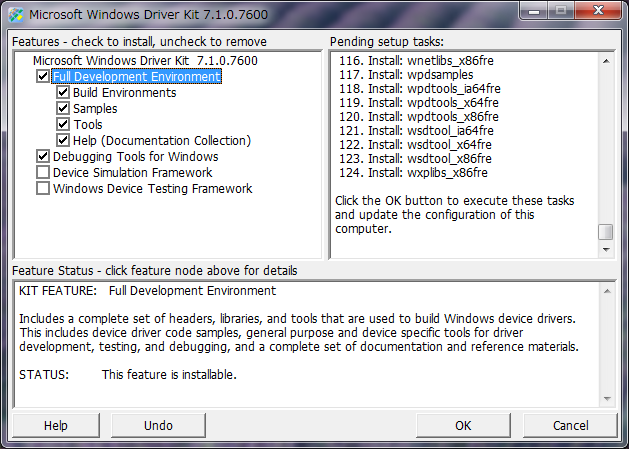Click Feature Status scrollbar down arrow

click(x=605, y=398)
